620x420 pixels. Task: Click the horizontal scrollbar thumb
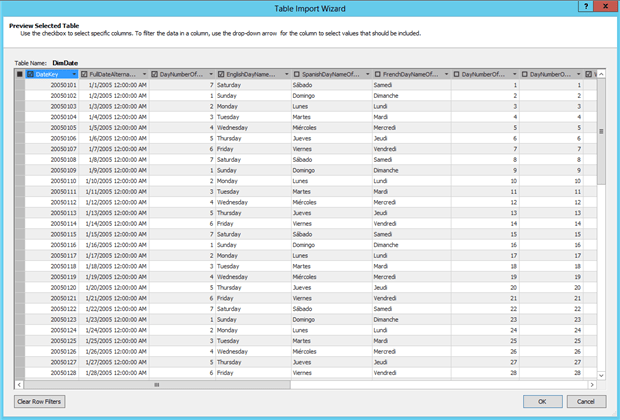[157, 384]
